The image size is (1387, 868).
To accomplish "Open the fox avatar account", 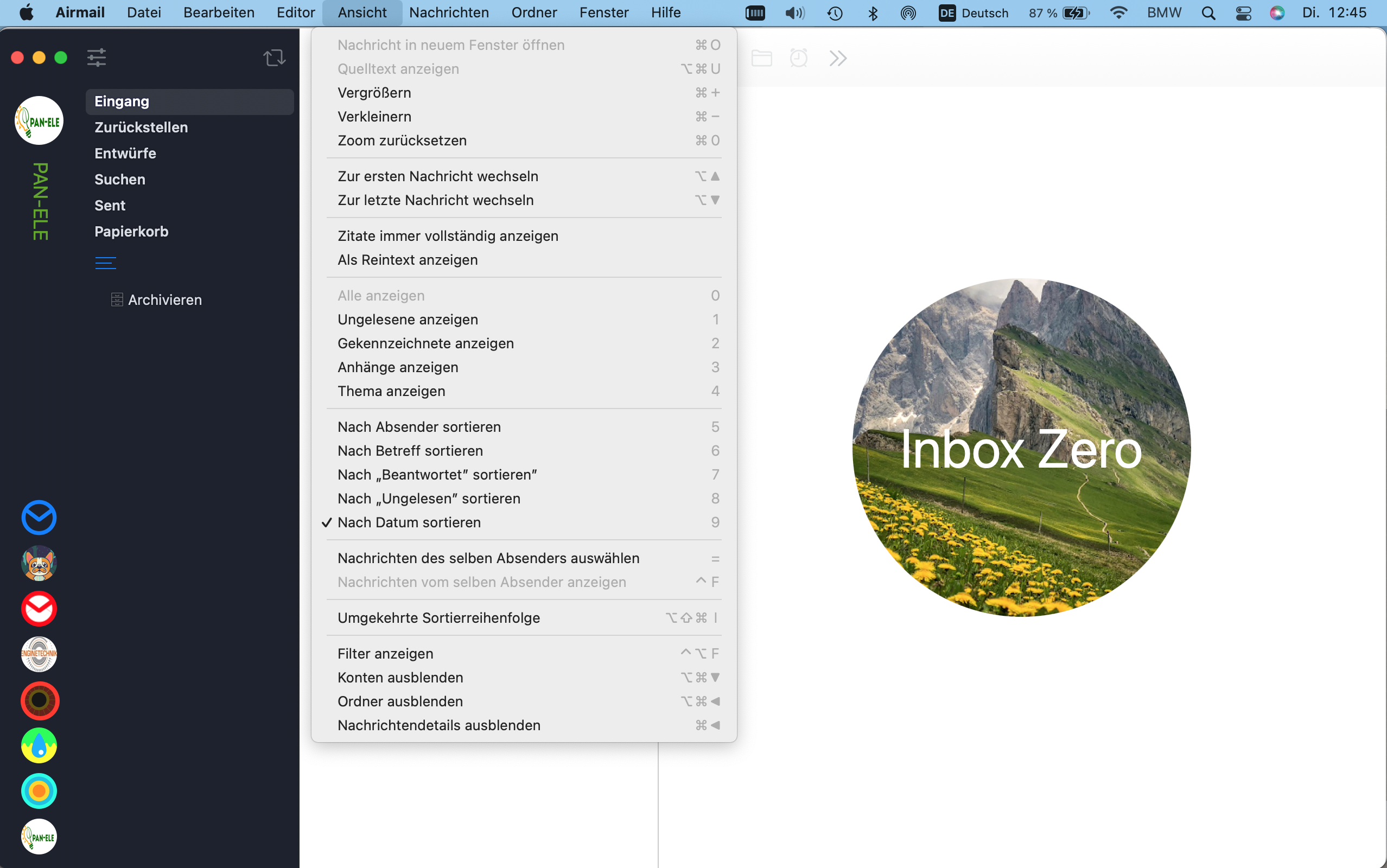I will coord(39,563).
